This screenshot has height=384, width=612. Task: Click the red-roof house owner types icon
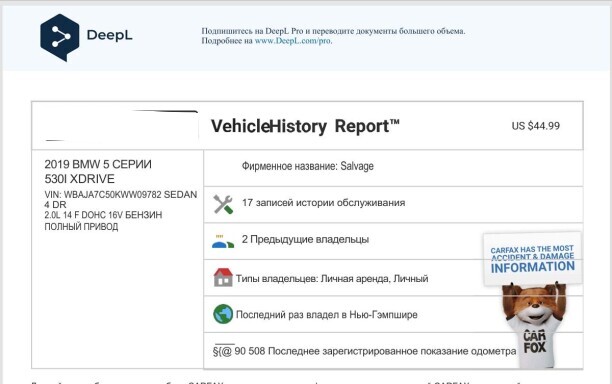[223, 277]
